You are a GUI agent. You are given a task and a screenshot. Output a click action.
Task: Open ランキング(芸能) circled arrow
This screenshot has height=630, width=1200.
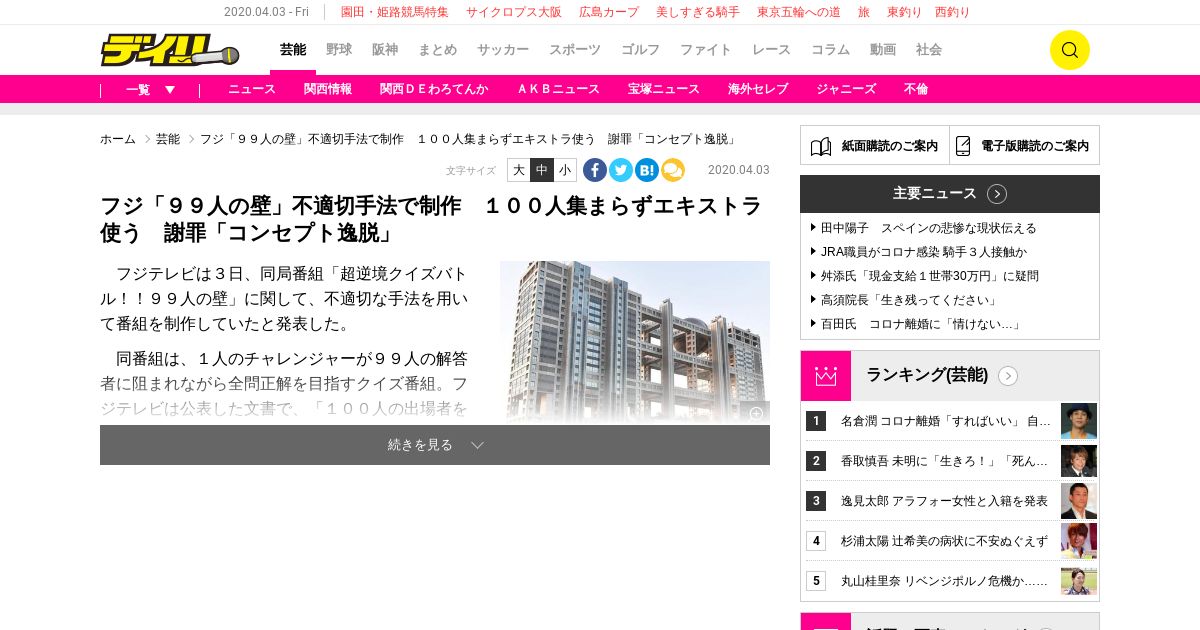1008,376
